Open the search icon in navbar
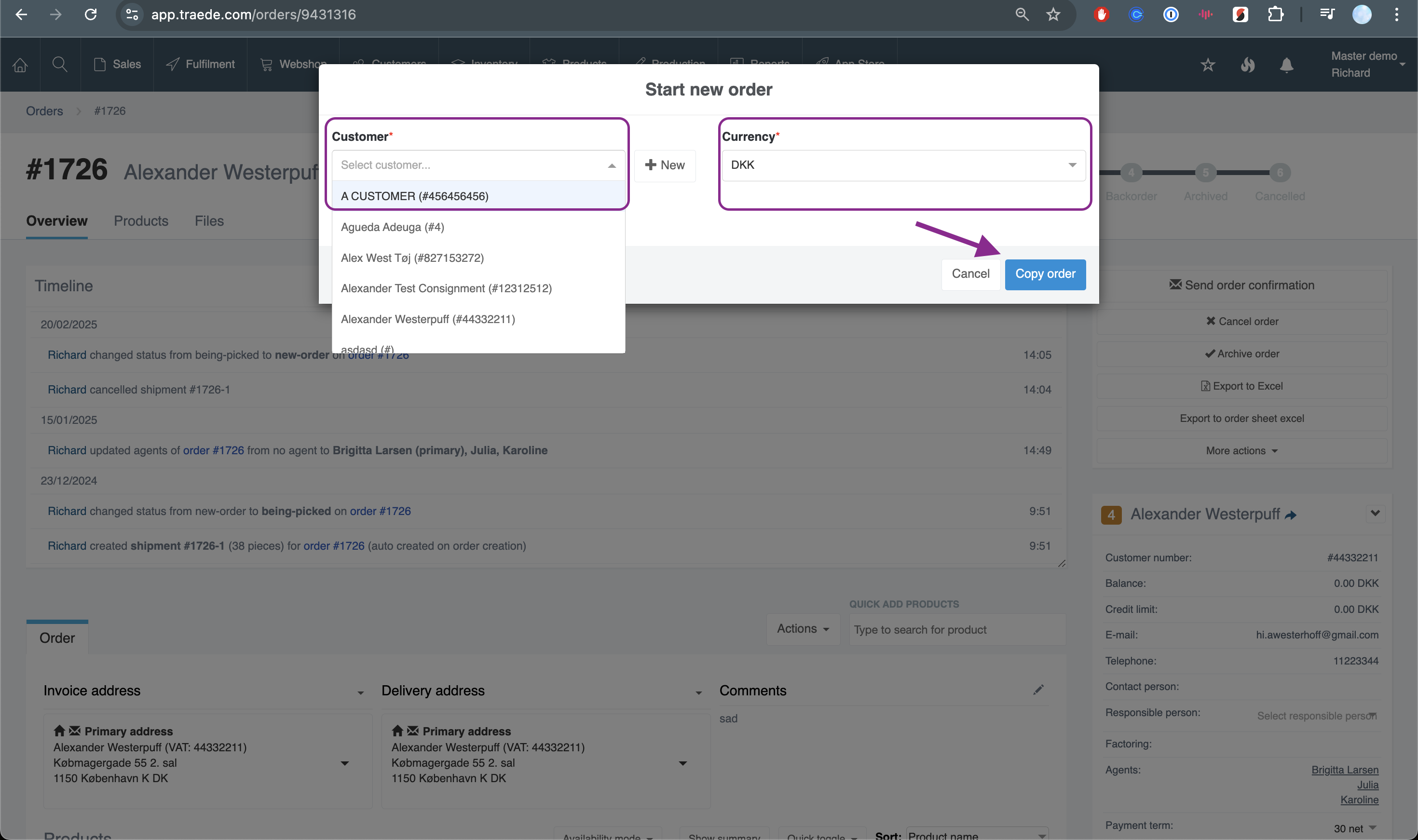This screenshot has width=1418, height=840. (59, 65)
